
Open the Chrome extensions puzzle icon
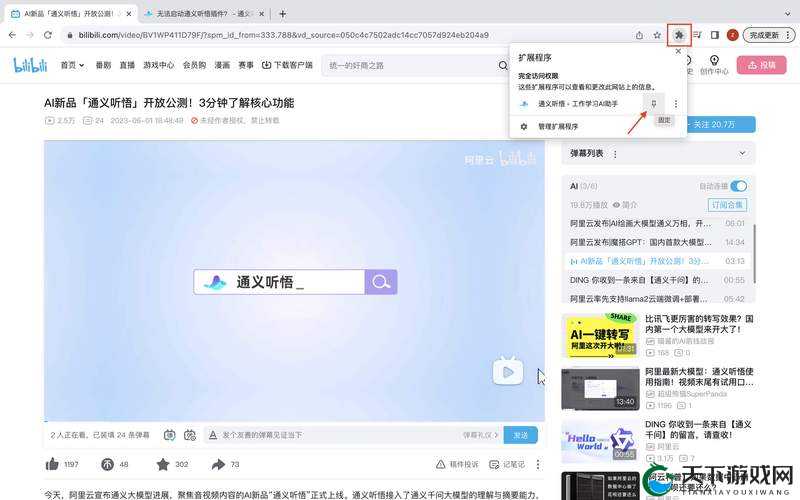point(679,35)
